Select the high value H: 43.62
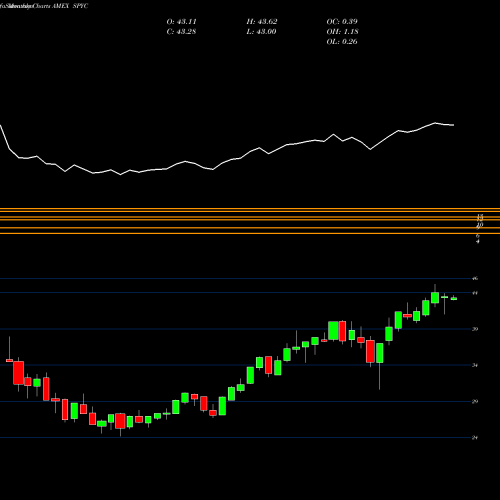This screenshot has height=500, width=500. [262, 22]
